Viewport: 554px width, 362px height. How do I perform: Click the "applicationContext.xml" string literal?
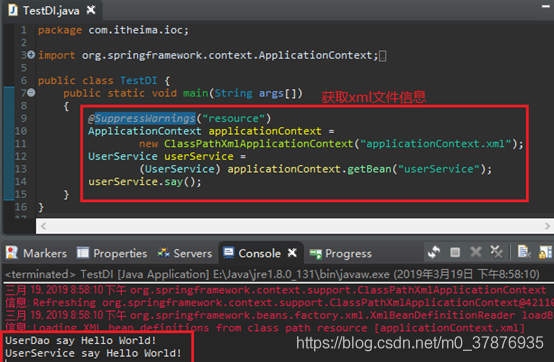pyautogui.click(x=436, y=144)
